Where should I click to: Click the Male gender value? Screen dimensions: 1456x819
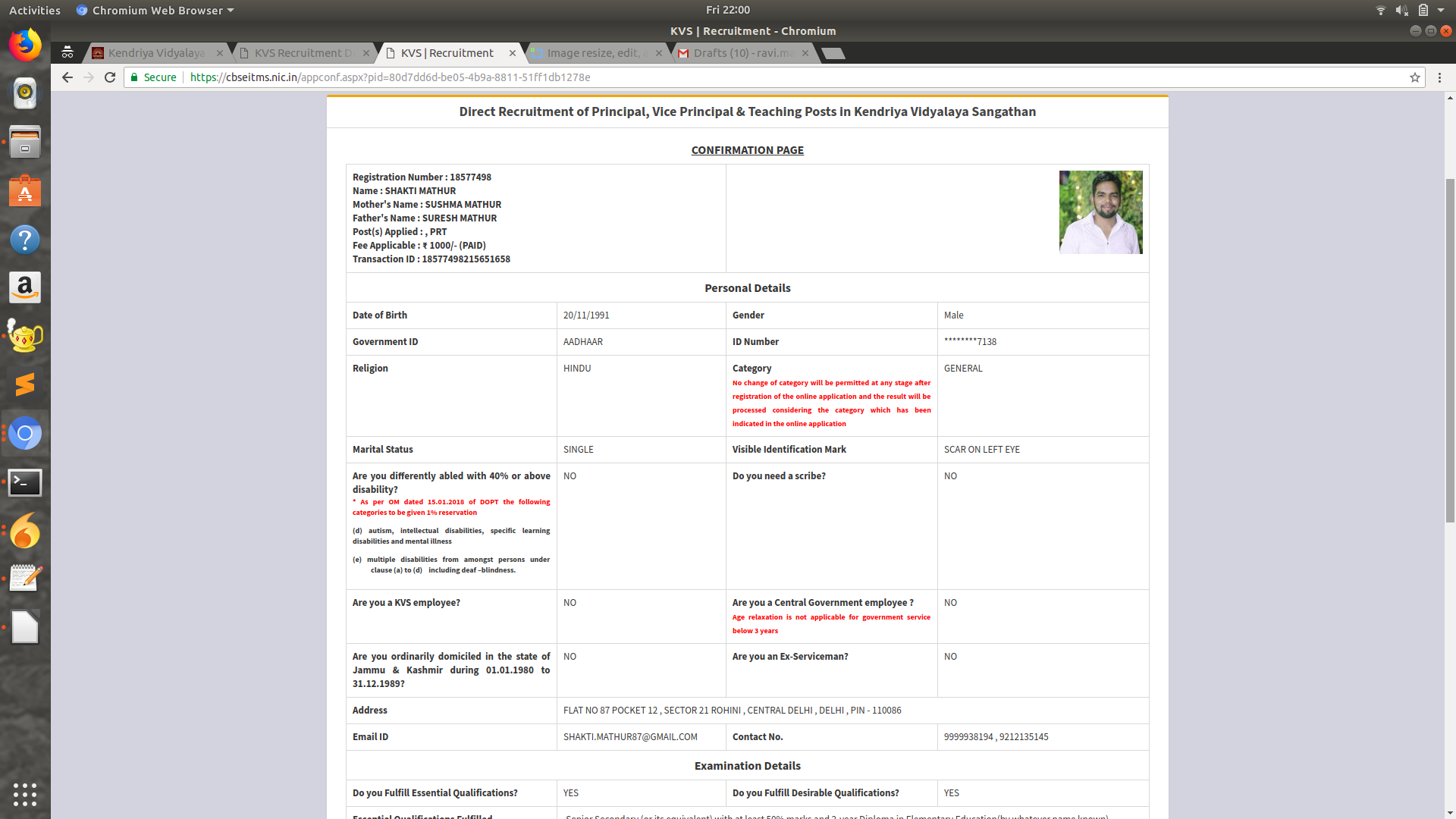click(x=953, y=315)
